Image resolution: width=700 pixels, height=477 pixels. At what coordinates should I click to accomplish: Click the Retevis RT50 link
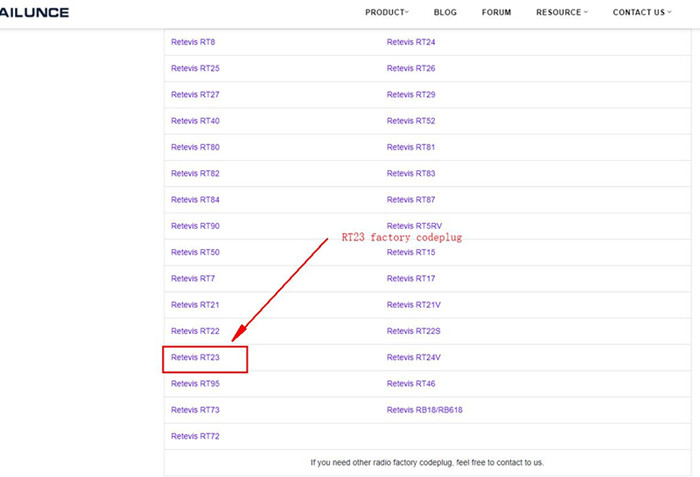(x=195, y=252)
